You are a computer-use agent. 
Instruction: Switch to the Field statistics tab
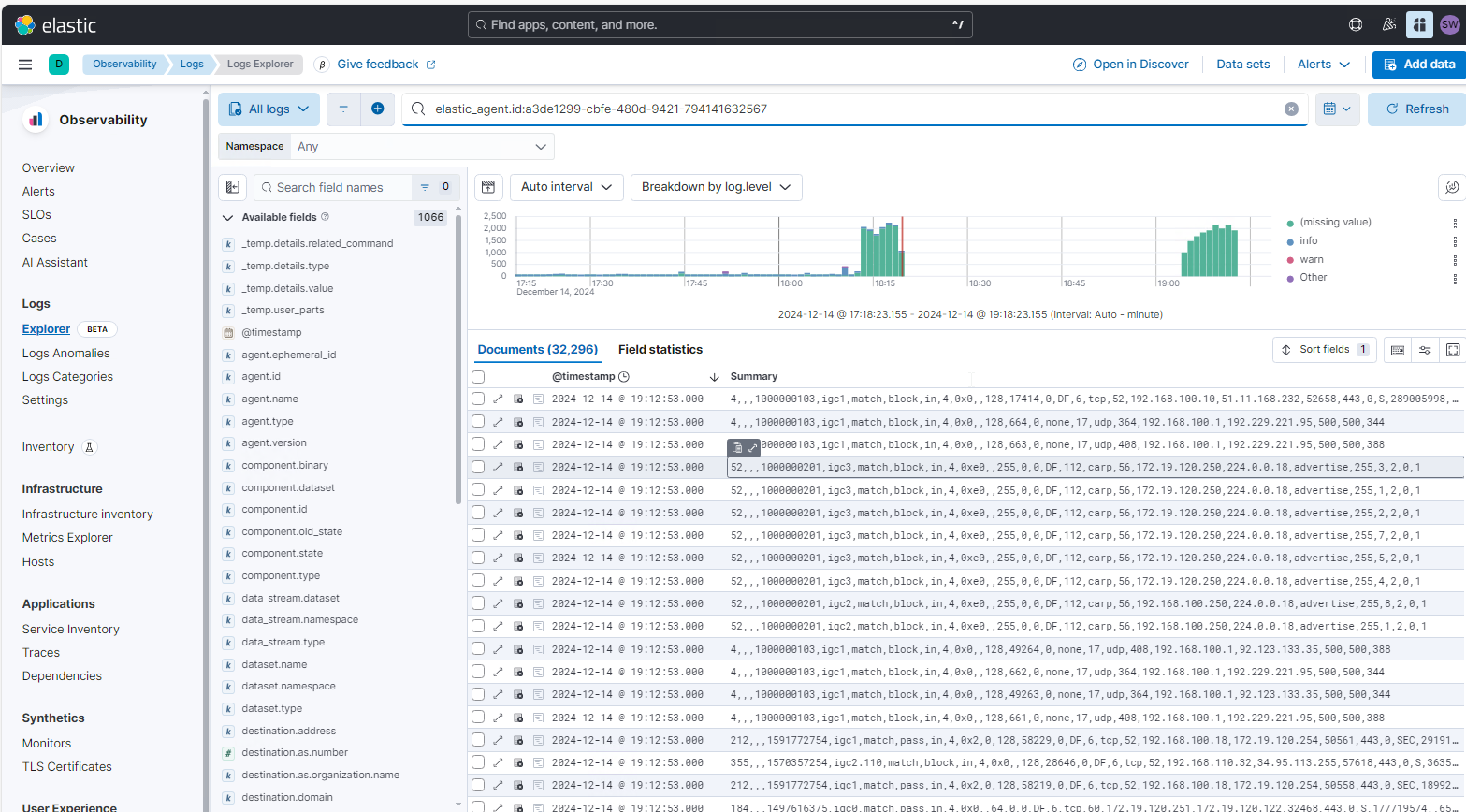point(660,350)
